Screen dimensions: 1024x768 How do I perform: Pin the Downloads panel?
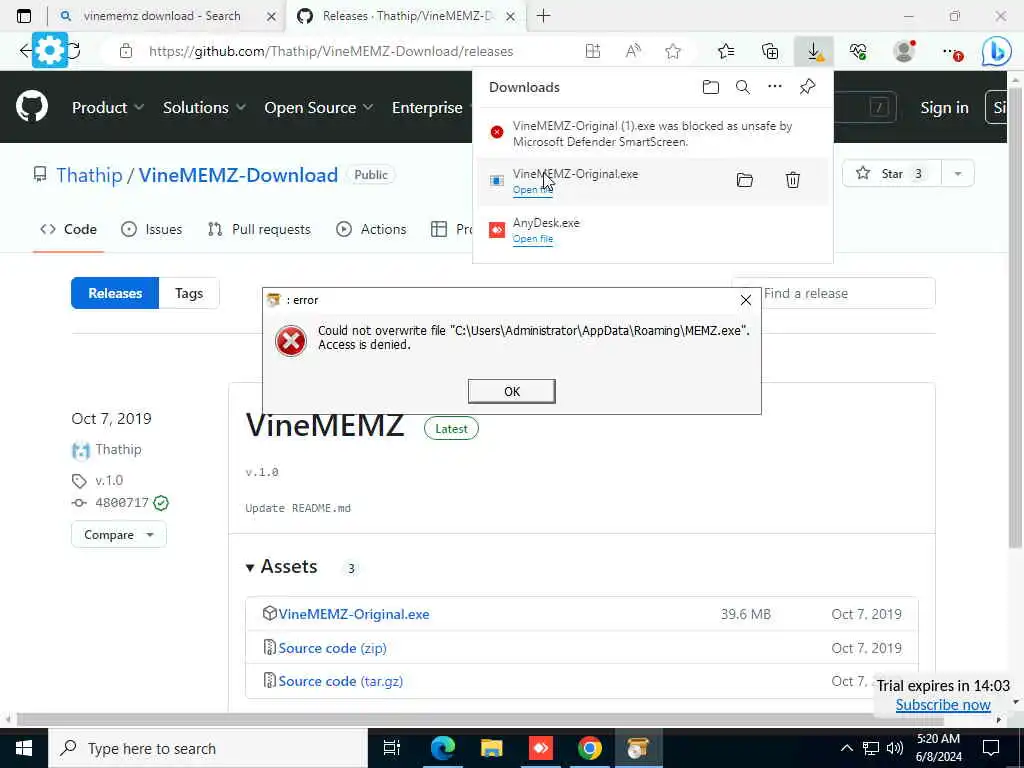(x=807, y=87)
